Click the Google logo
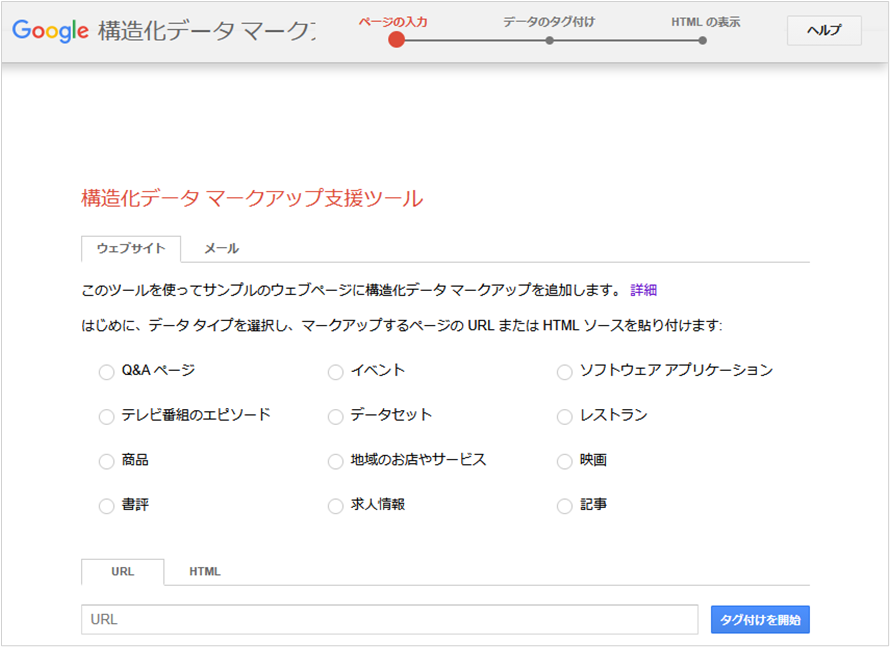This screenshot has height=647, width=890. point(50,31)
